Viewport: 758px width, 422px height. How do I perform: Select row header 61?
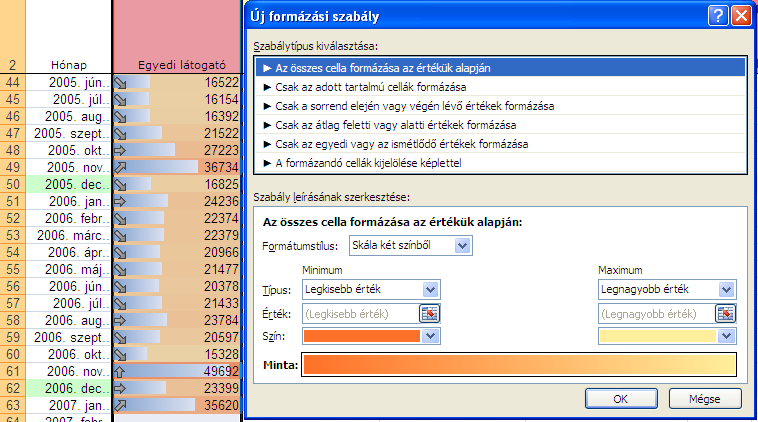tap(13, 371)
